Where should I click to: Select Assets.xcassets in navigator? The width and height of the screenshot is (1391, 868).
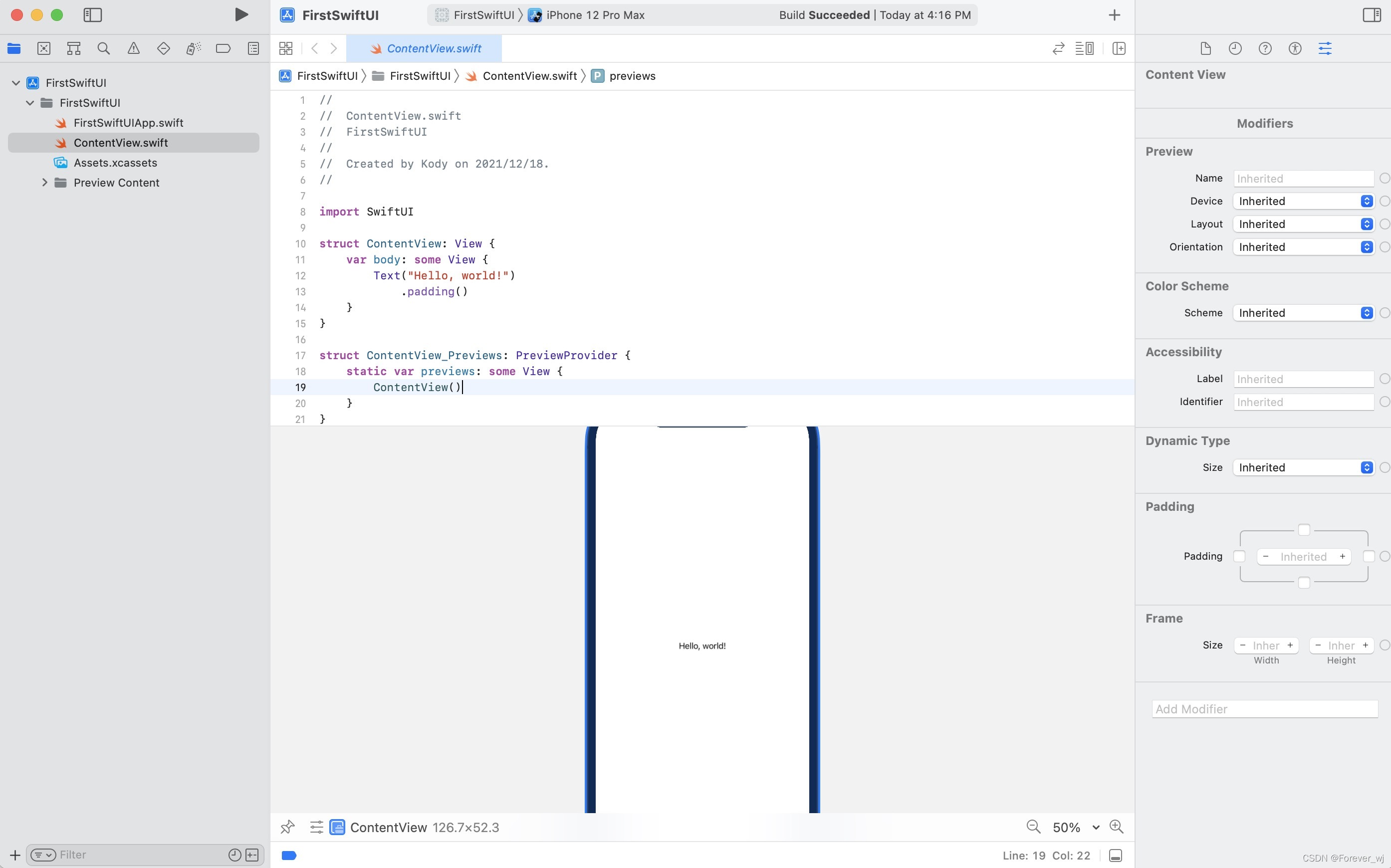115,163
